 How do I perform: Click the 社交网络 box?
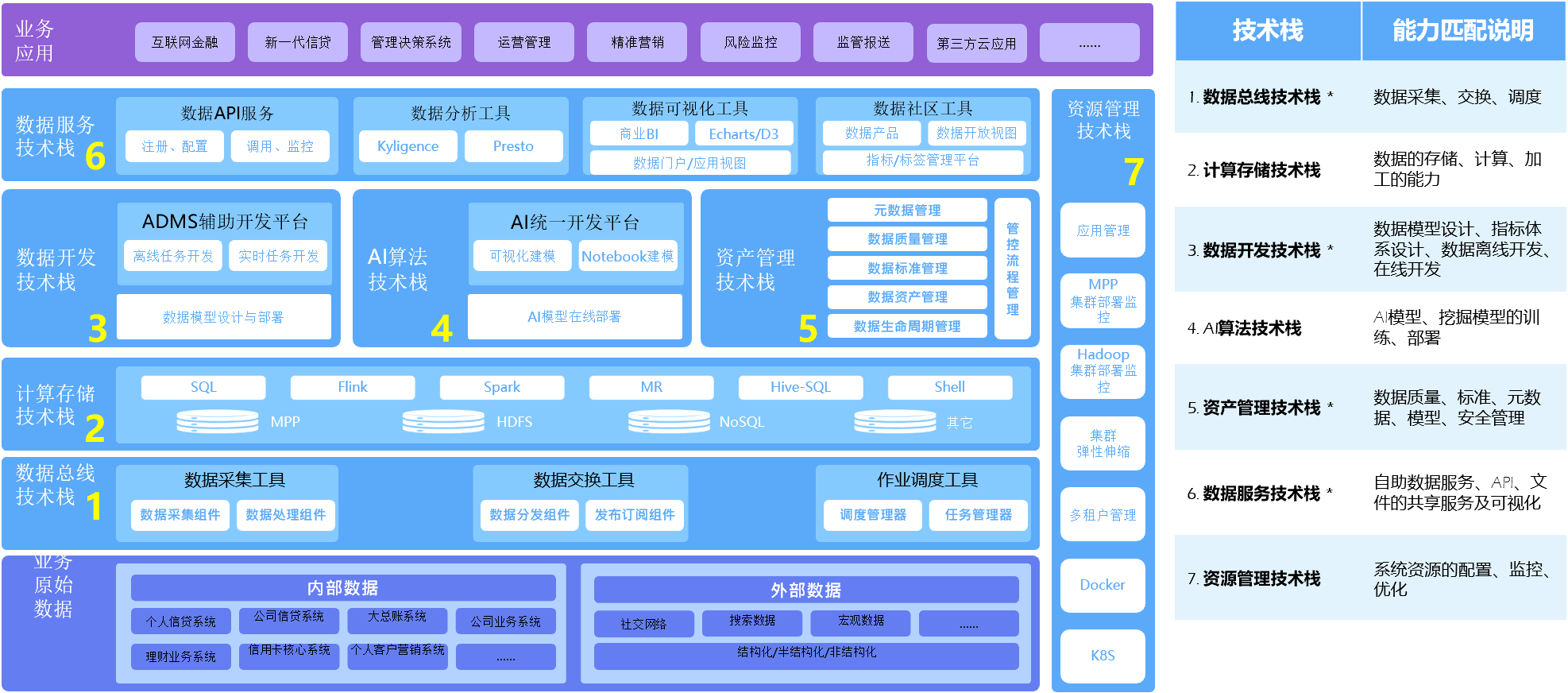(644, 624)
